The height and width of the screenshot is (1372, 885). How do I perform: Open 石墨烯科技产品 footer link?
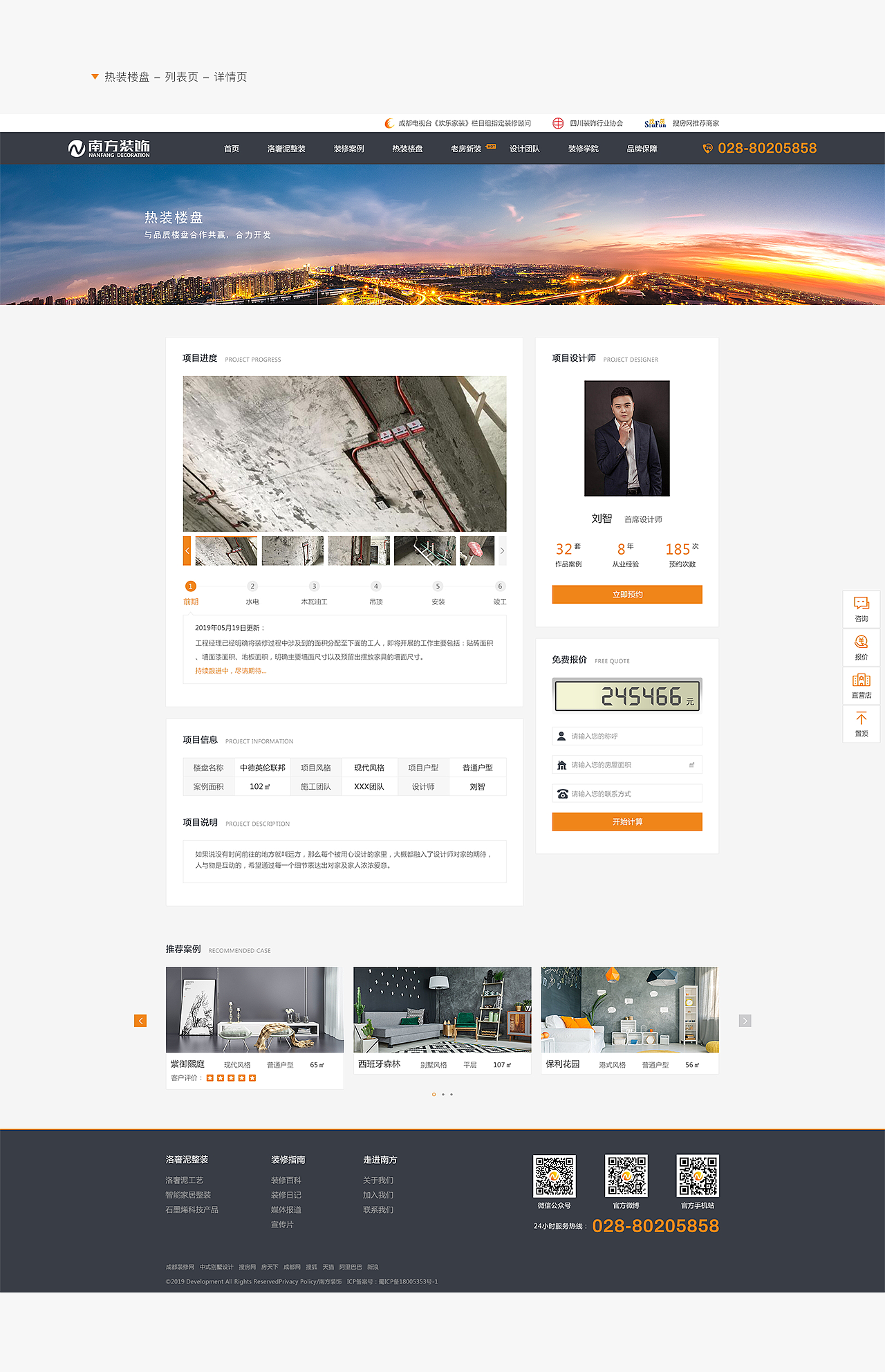point(192,1209)
